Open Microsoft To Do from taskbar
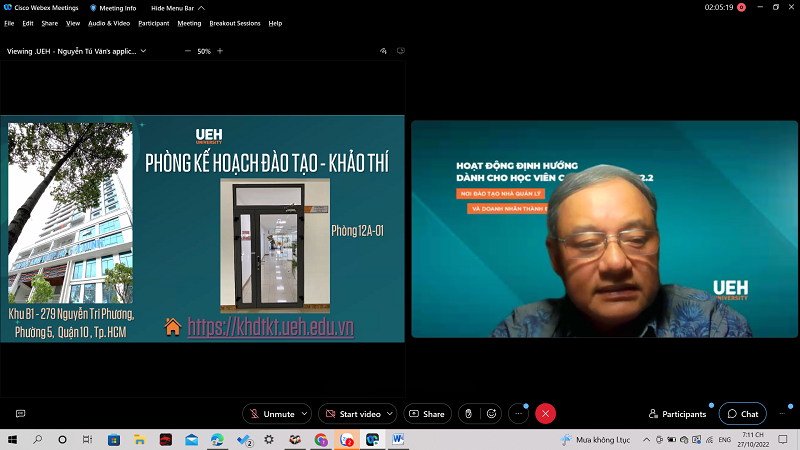 click(244, 440)
